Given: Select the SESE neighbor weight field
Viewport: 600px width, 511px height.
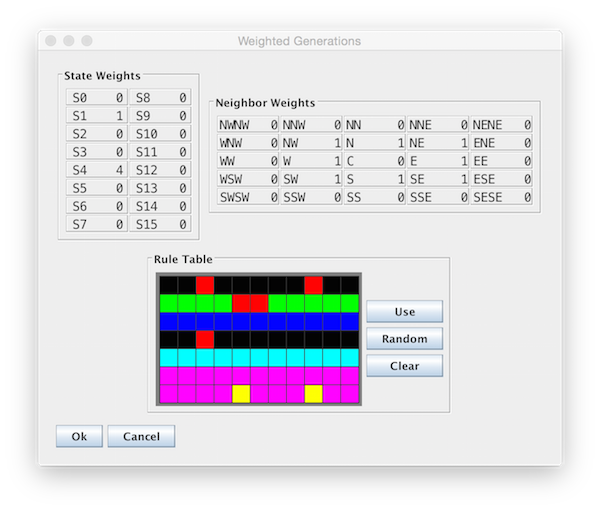Looking at the screenshot, I should (x=501, y=197).
